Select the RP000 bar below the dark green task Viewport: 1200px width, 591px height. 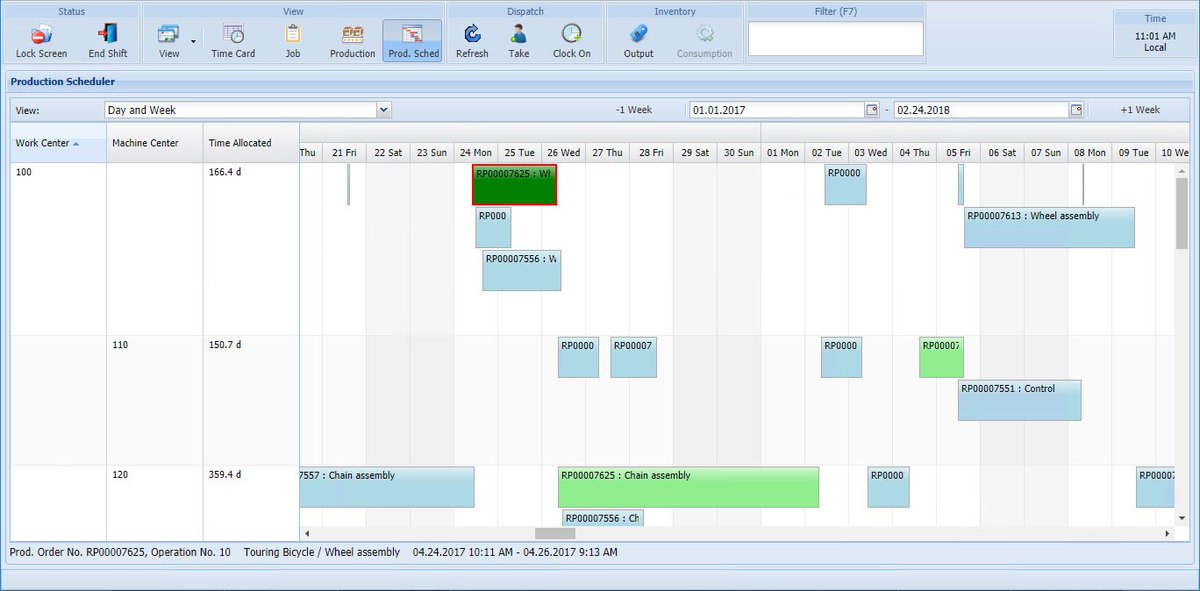pos(493,227)
